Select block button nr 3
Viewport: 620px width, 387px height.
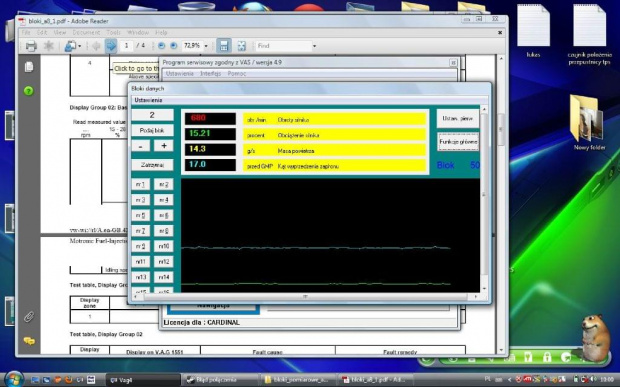140,200
